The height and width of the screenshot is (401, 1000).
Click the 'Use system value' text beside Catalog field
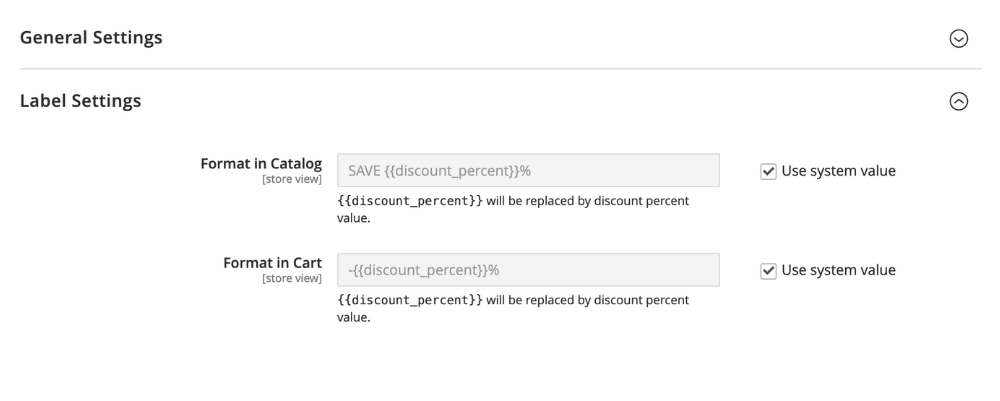pyautogui.click(x=838, y=171)
